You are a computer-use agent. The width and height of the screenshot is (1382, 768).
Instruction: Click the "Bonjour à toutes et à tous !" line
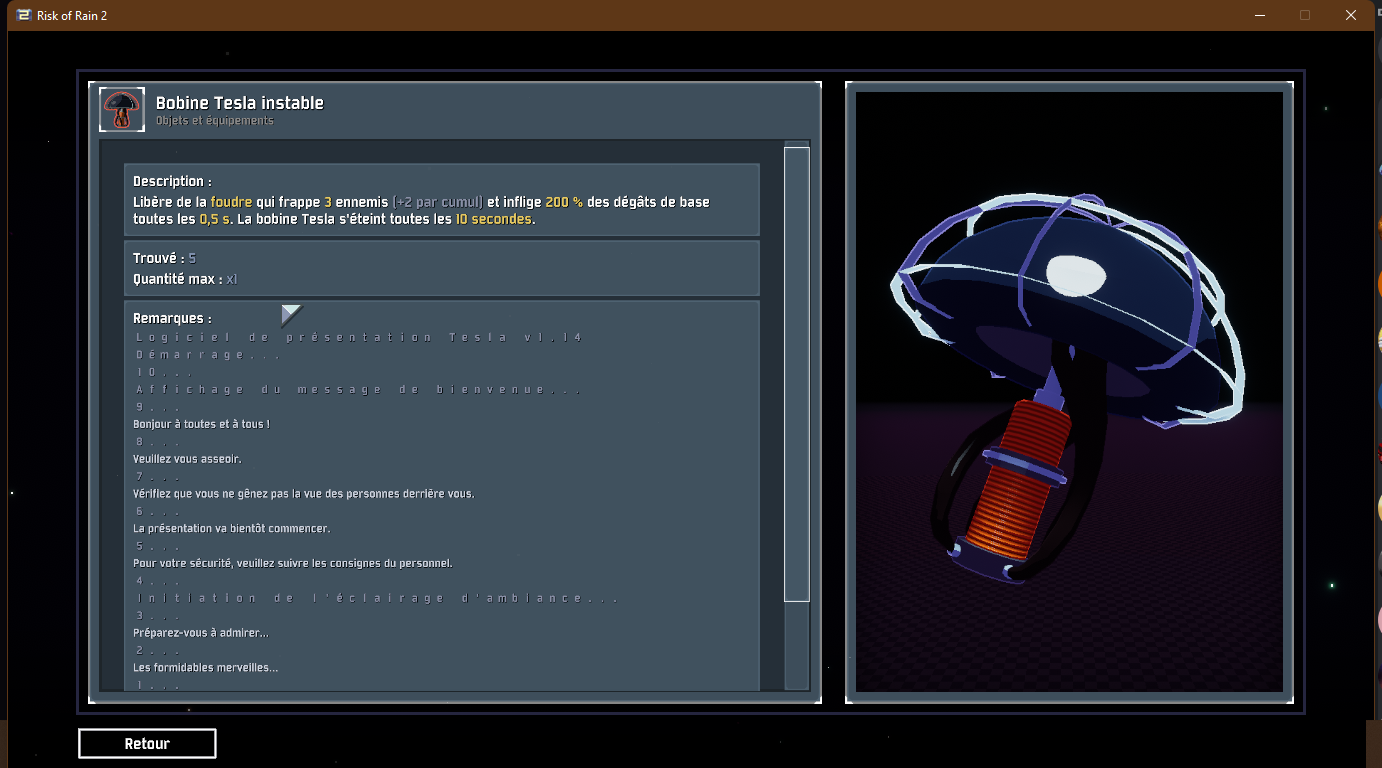(x=201, y=424)
